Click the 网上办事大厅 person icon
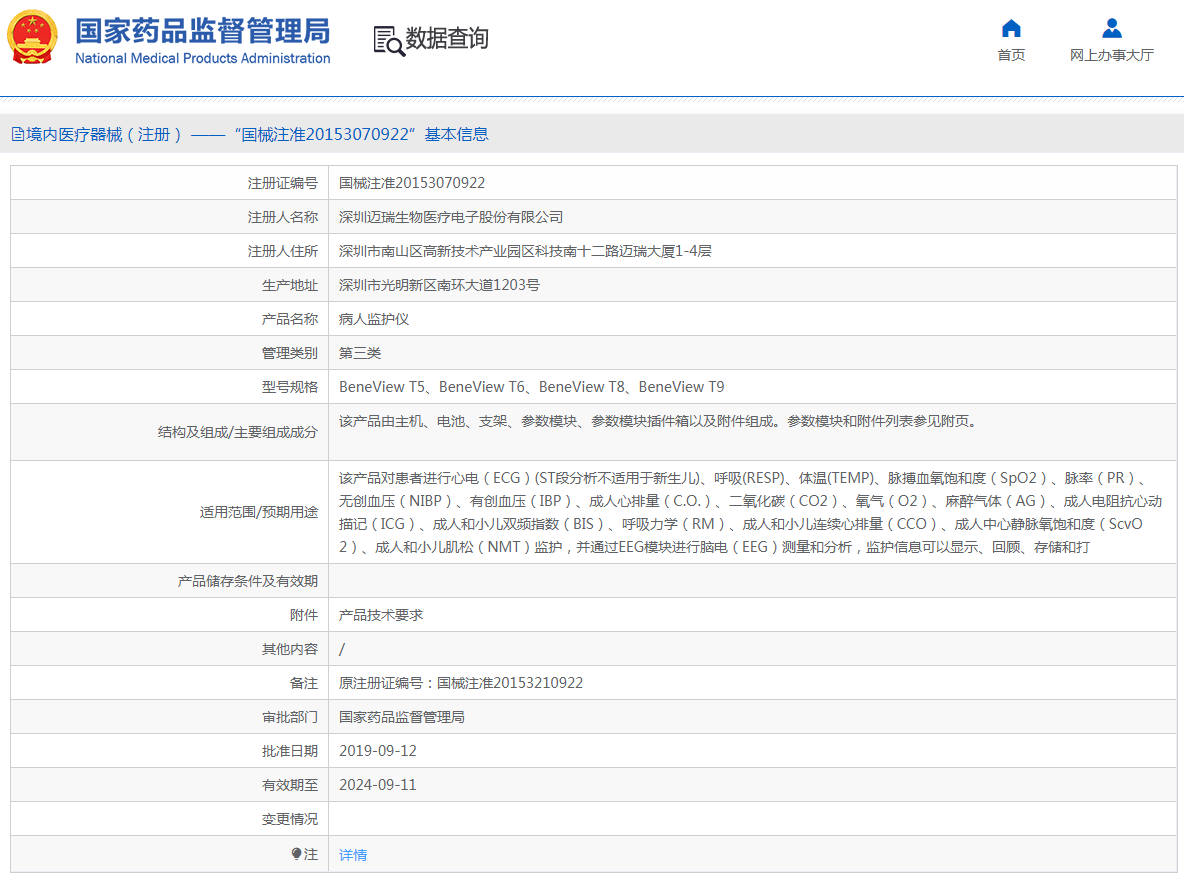Viewport: 1184px width, 873px height. pyautogui.click(x=1111, y=28)
